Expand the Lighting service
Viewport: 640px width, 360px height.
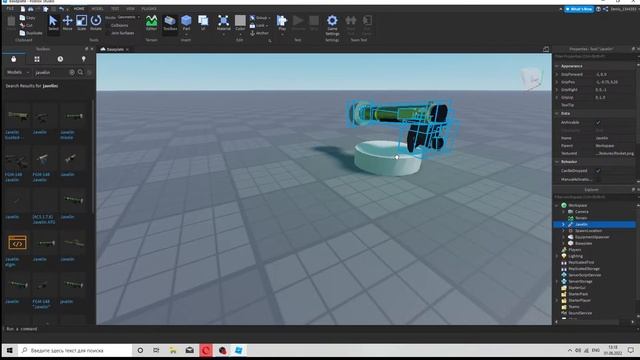pos(557,256)
